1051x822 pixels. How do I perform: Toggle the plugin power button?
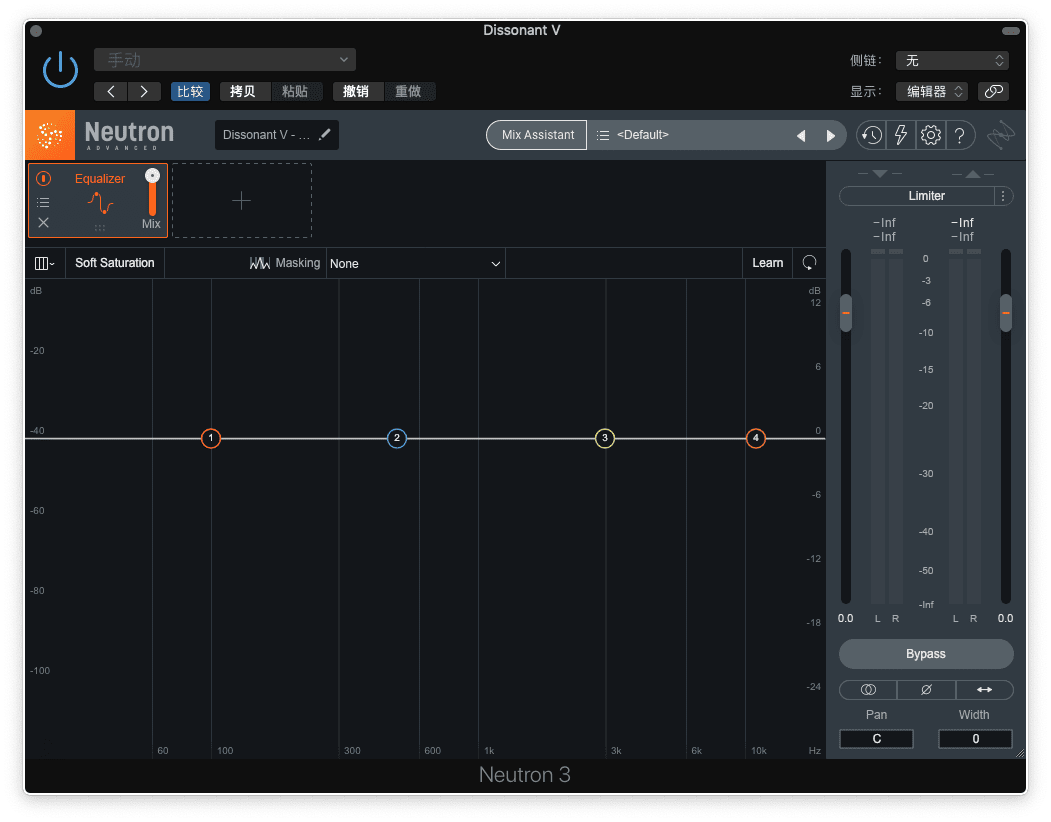point(60,69)
